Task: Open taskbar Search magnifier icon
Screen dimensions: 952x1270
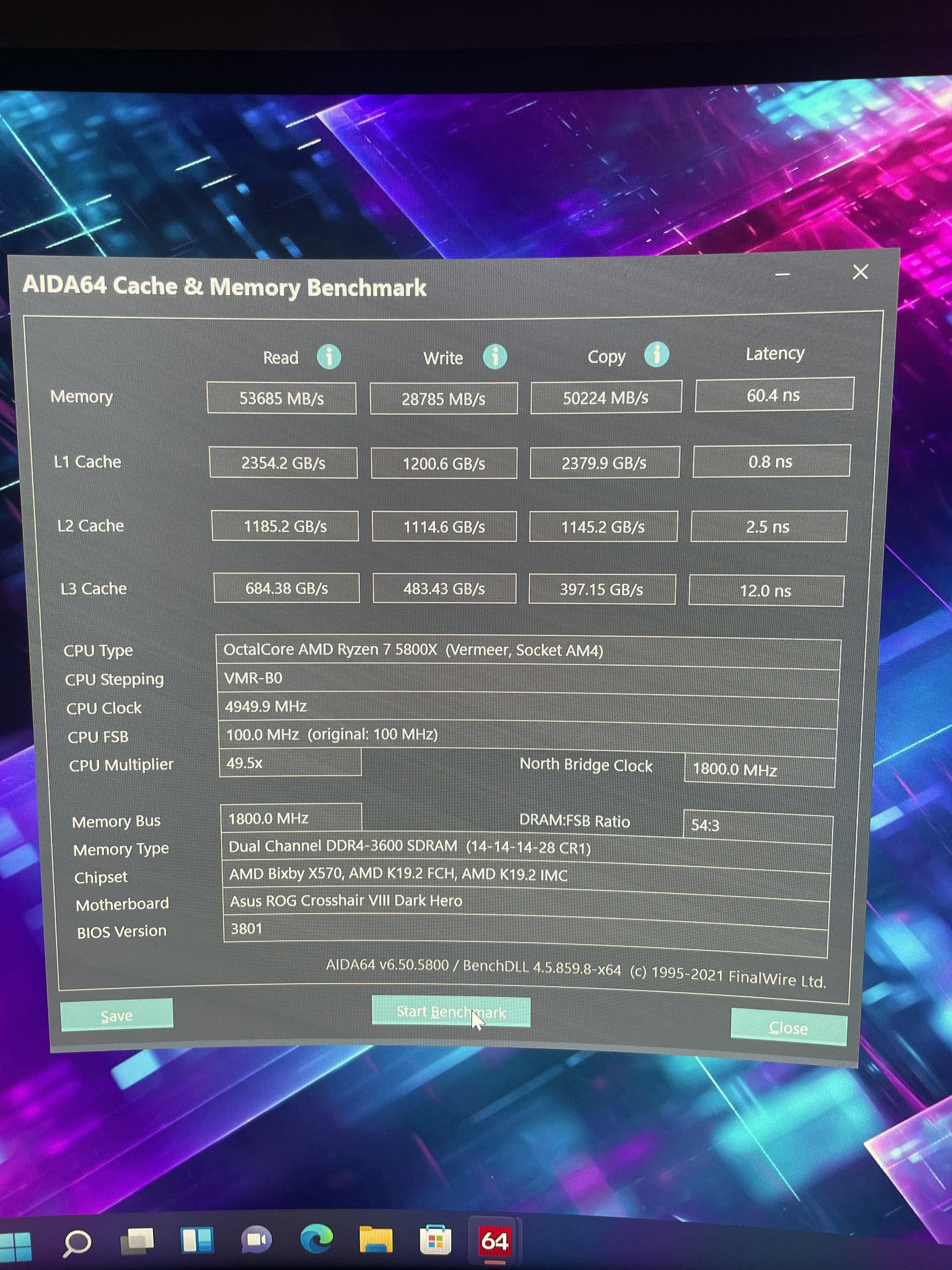Action: (76, 1244)
